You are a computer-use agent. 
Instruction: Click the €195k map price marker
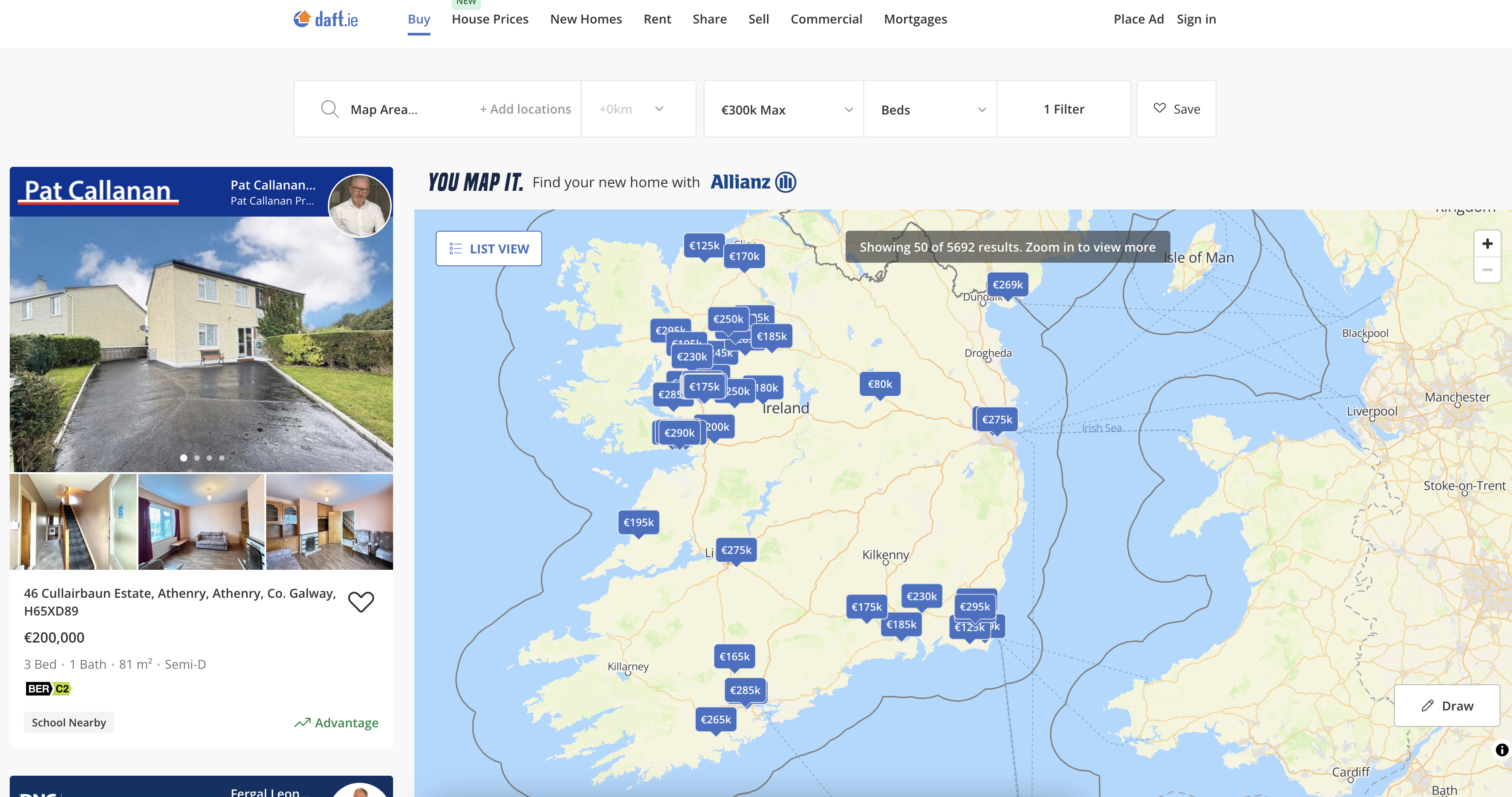pos(638,522)
